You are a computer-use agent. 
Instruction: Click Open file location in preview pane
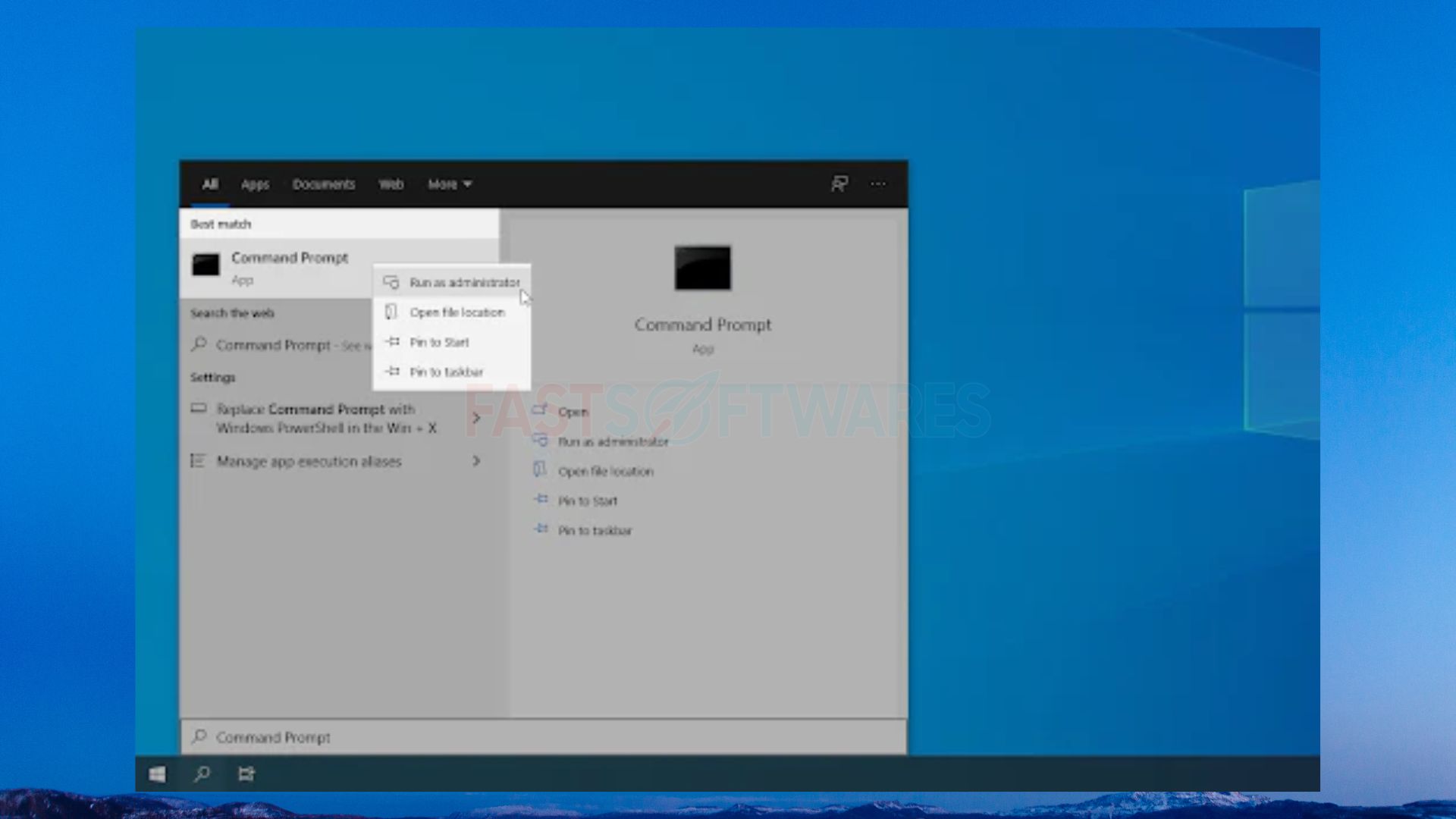coord(605,471)
